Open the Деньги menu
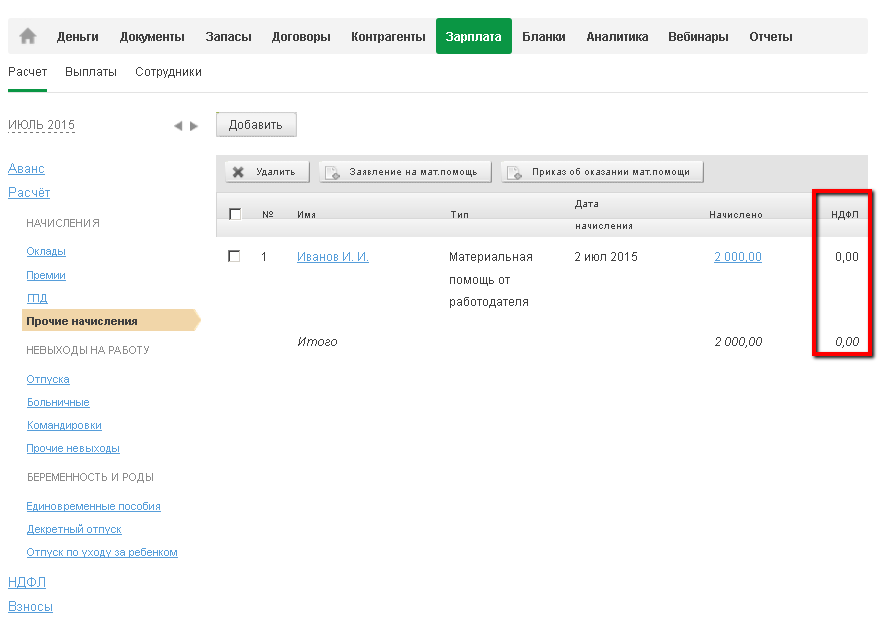This screenshot has height=624, width=880. tap(77, 36)
